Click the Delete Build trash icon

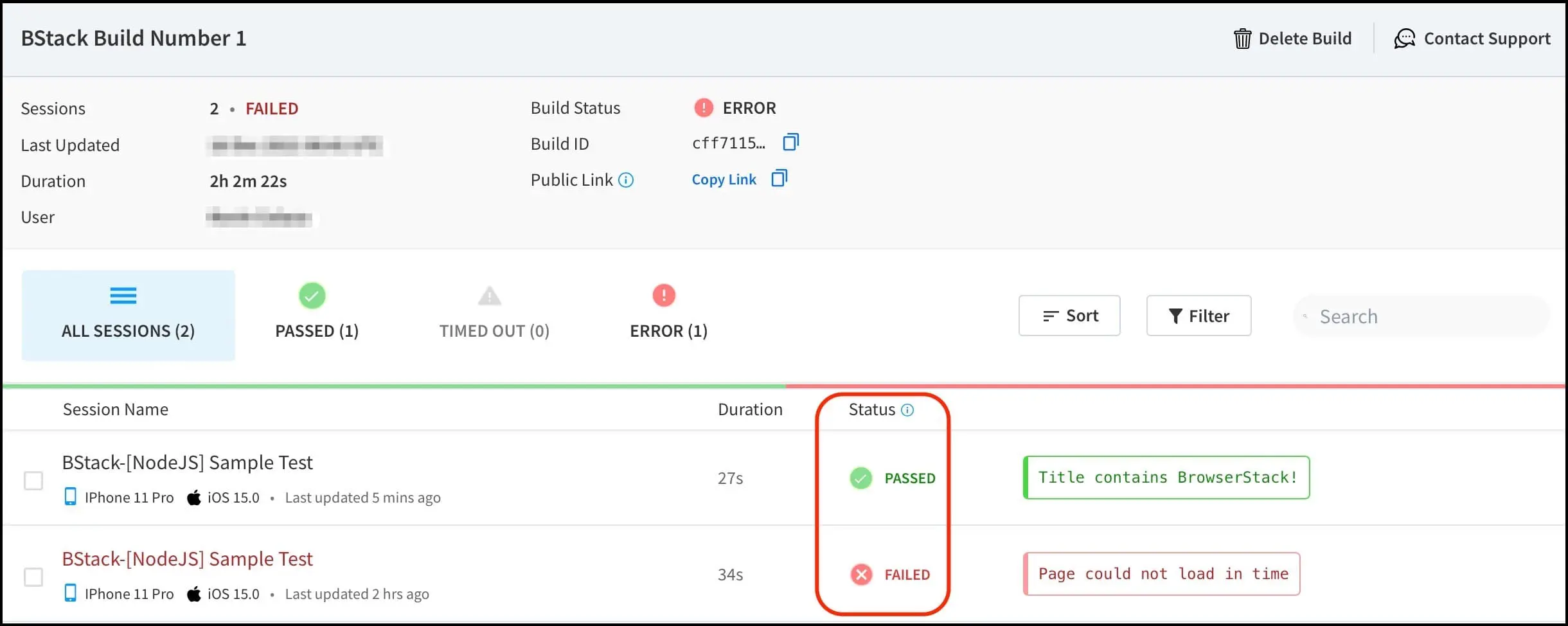(x=1242, y=39)
